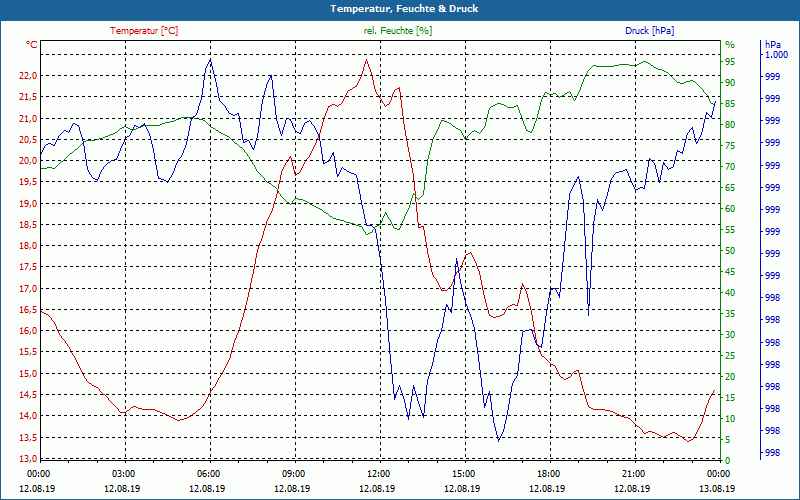Click the green '30' humidity axis value

(x=730, y=335)
